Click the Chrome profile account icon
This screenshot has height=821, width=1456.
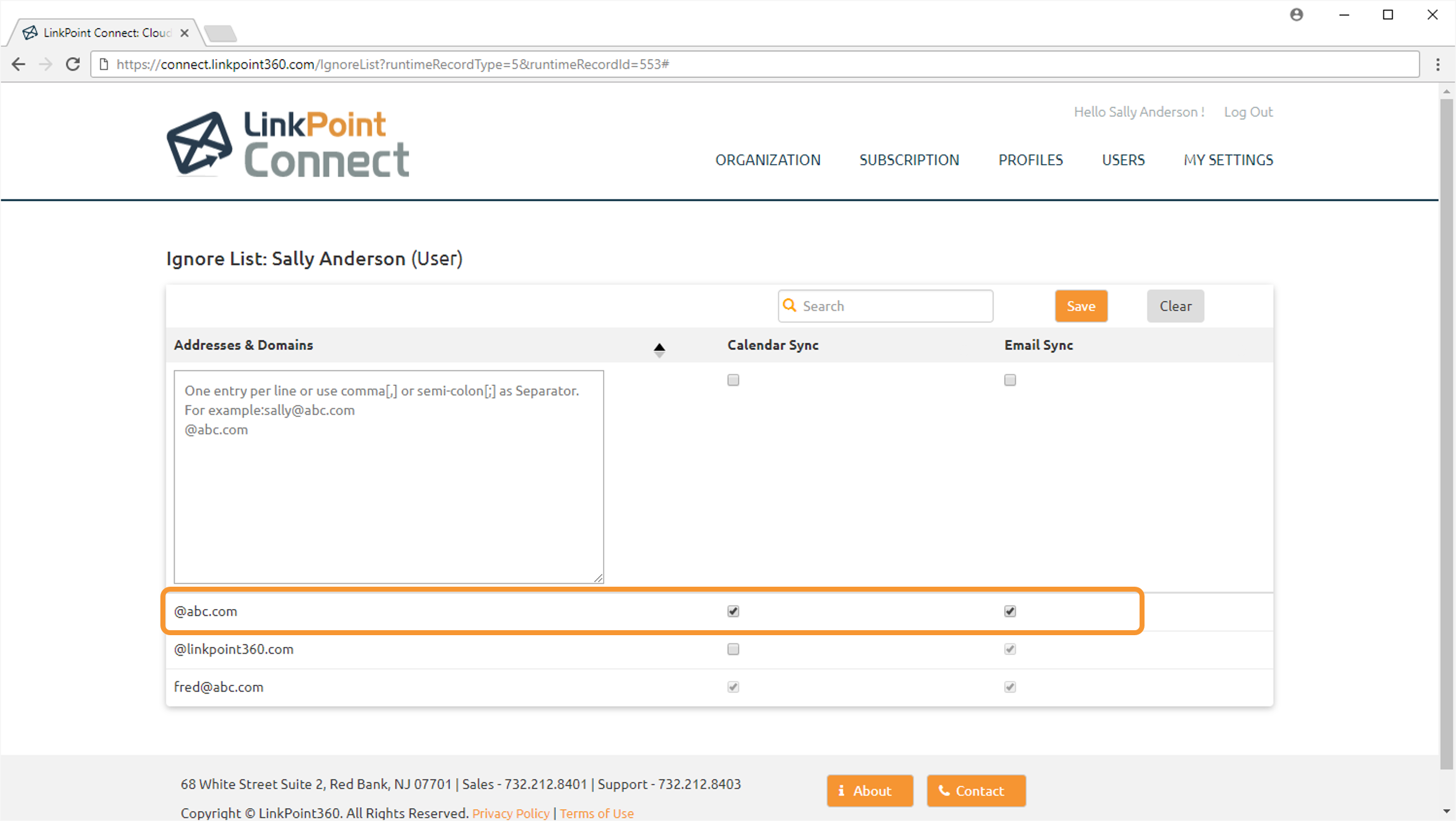pos(1296,14)
